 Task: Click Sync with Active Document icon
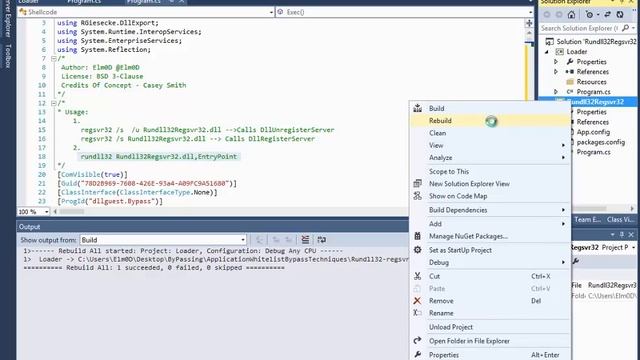click(x=607, y=15)
